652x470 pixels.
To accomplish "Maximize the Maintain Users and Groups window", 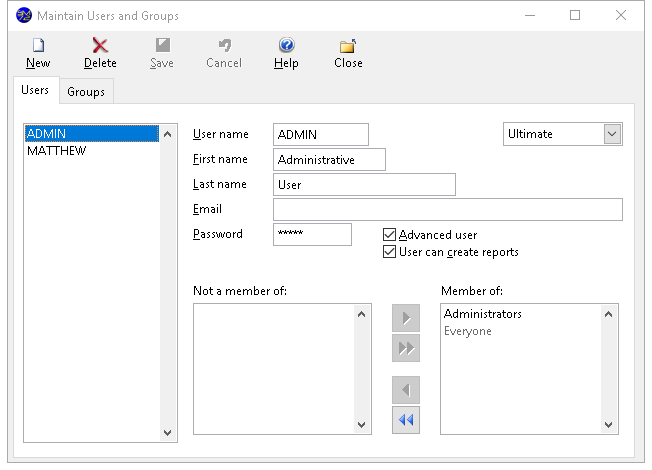I will click(x=575, y=15).
